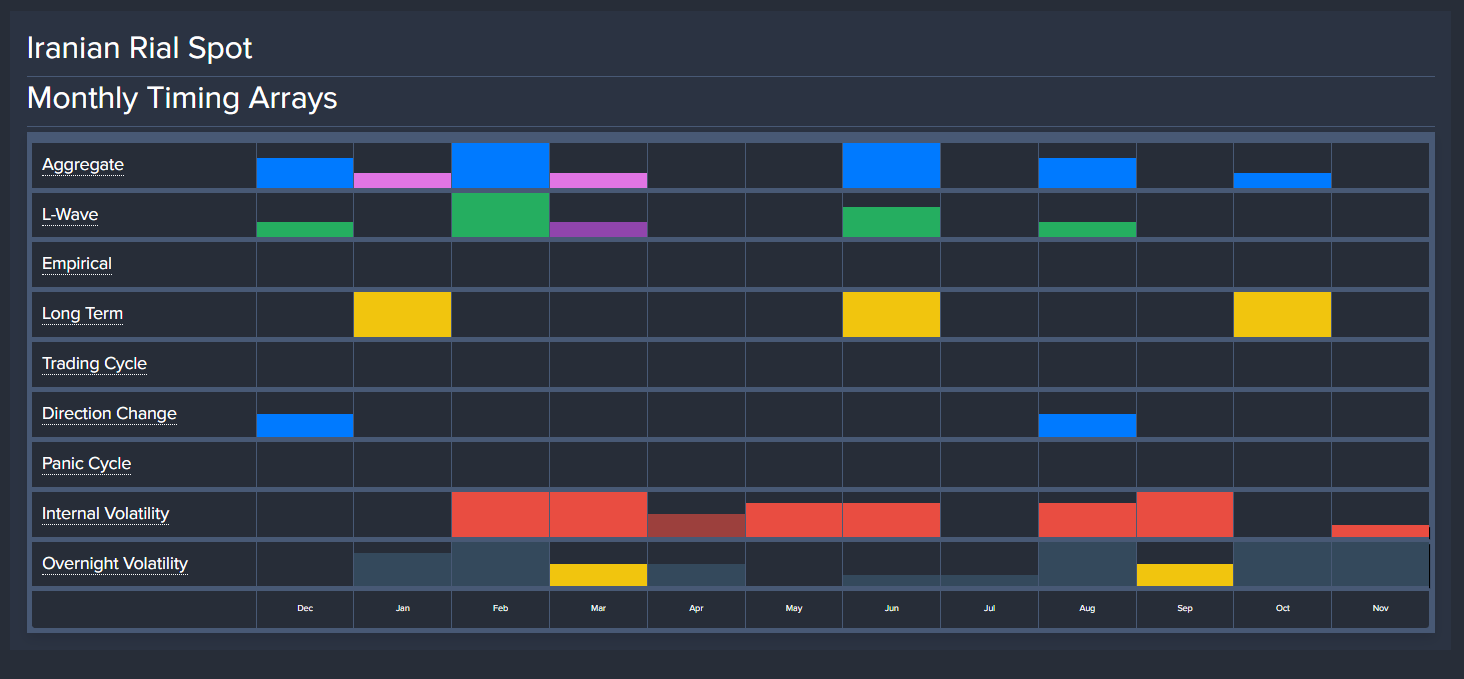Select the Empirical row label

coord(77,264)
